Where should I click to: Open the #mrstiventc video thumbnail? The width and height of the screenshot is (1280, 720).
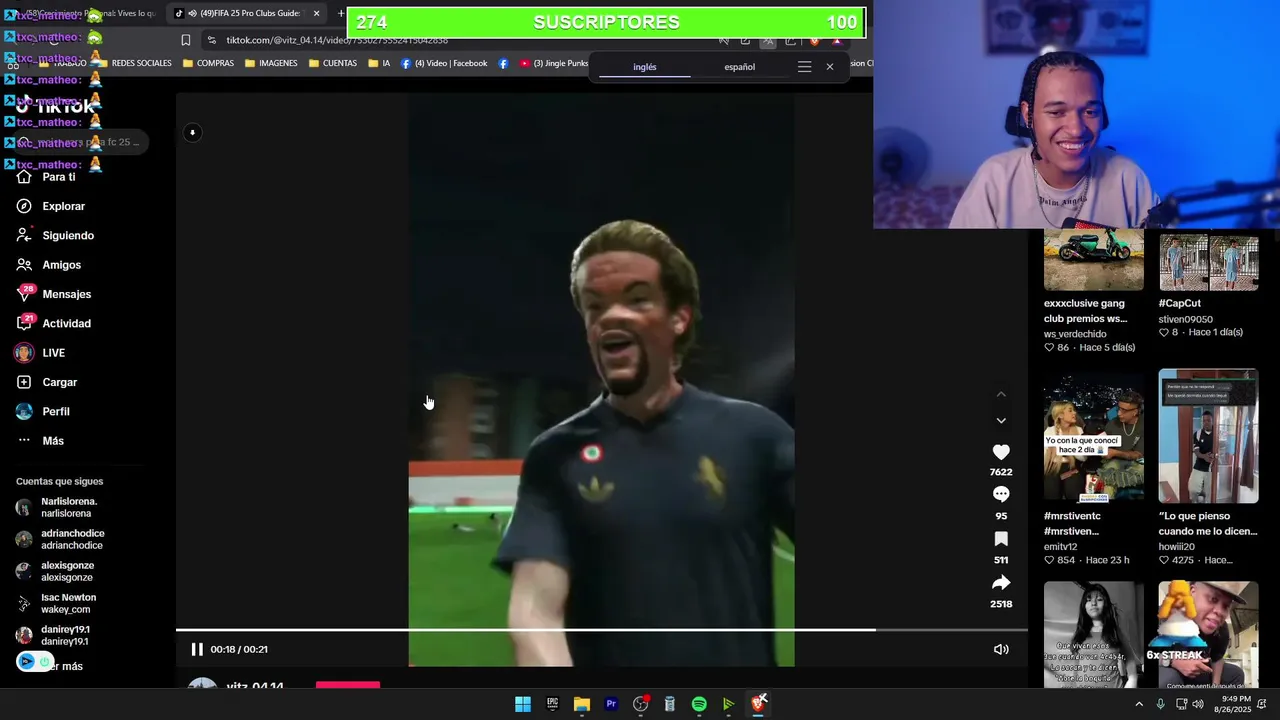tap(1093, 436)
